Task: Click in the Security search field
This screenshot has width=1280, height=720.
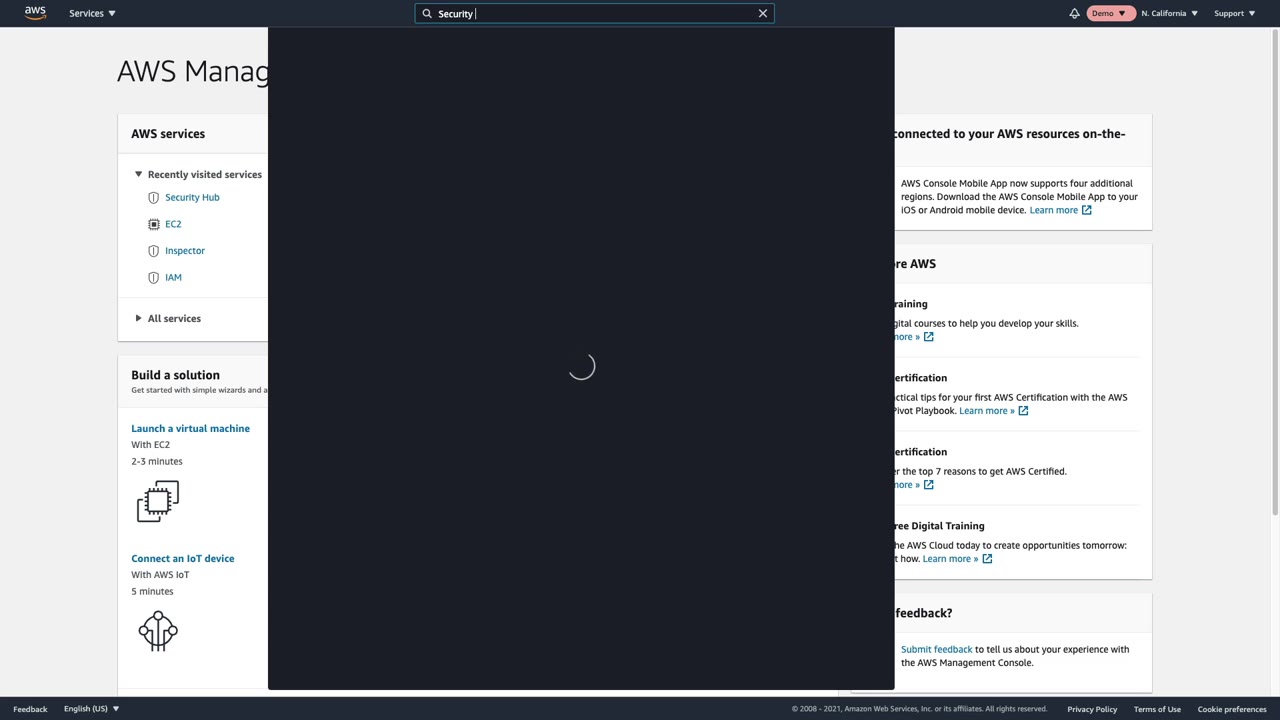Action: 595,14
